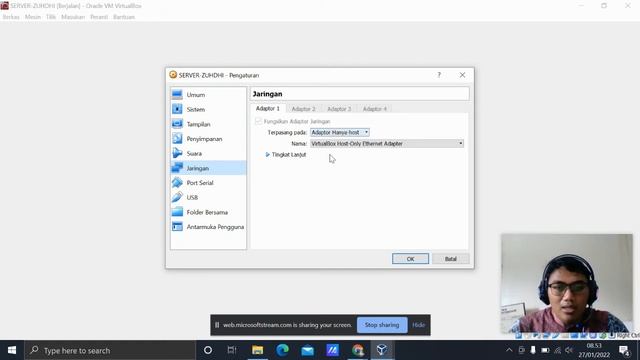640x360 pixels.
Task: Open the Port Serial settings
Action: pyautogui.click(x=208, y=183)
